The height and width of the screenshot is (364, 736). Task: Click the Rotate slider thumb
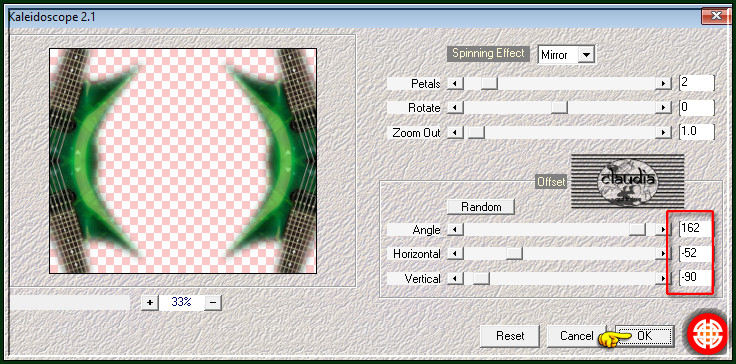click(559, 108)
